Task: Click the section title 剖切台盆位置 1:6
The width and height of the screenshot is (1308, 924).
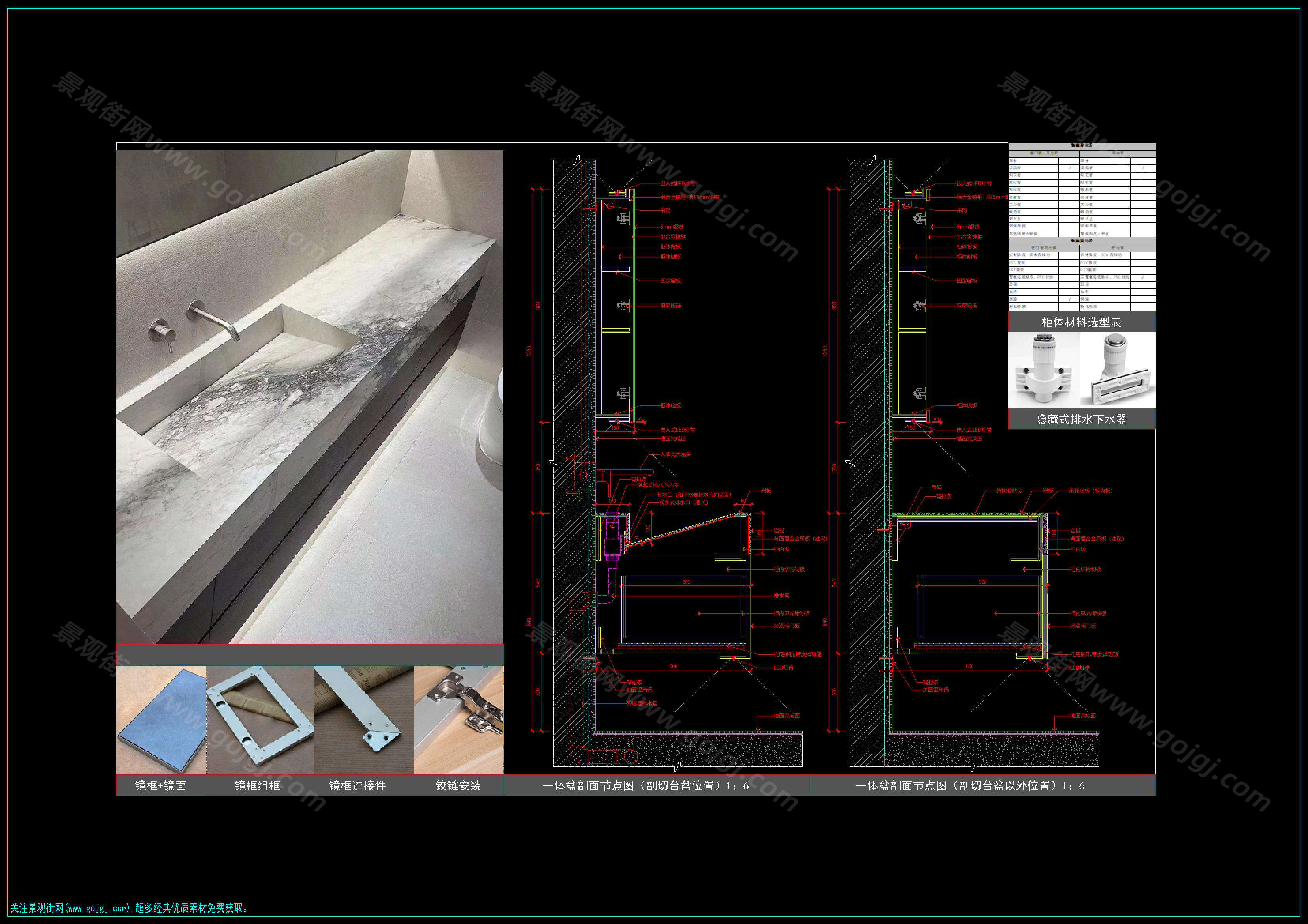Action: point(646,786)
